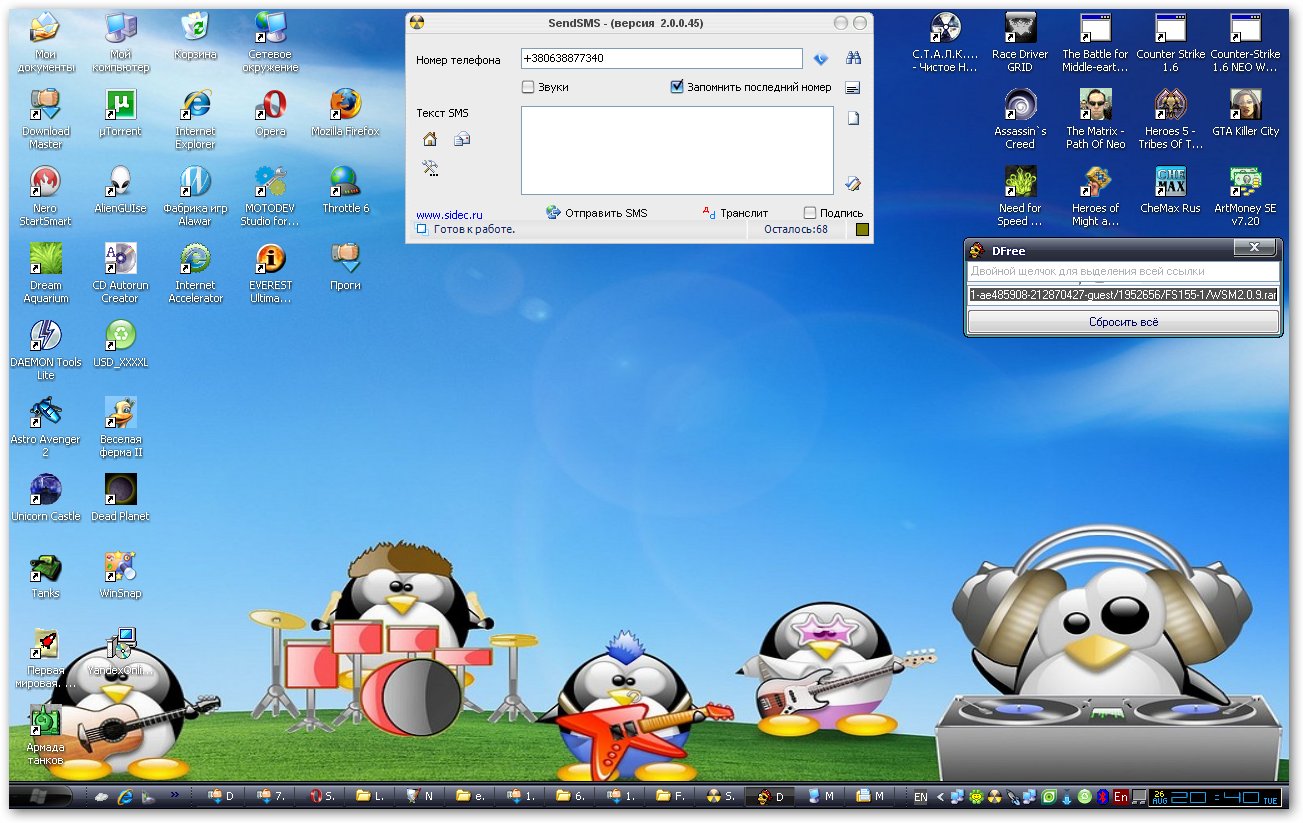Select the GTA Killer City icon
The width and height of the screenshot is (1303, 823).
coord(1245,113)
